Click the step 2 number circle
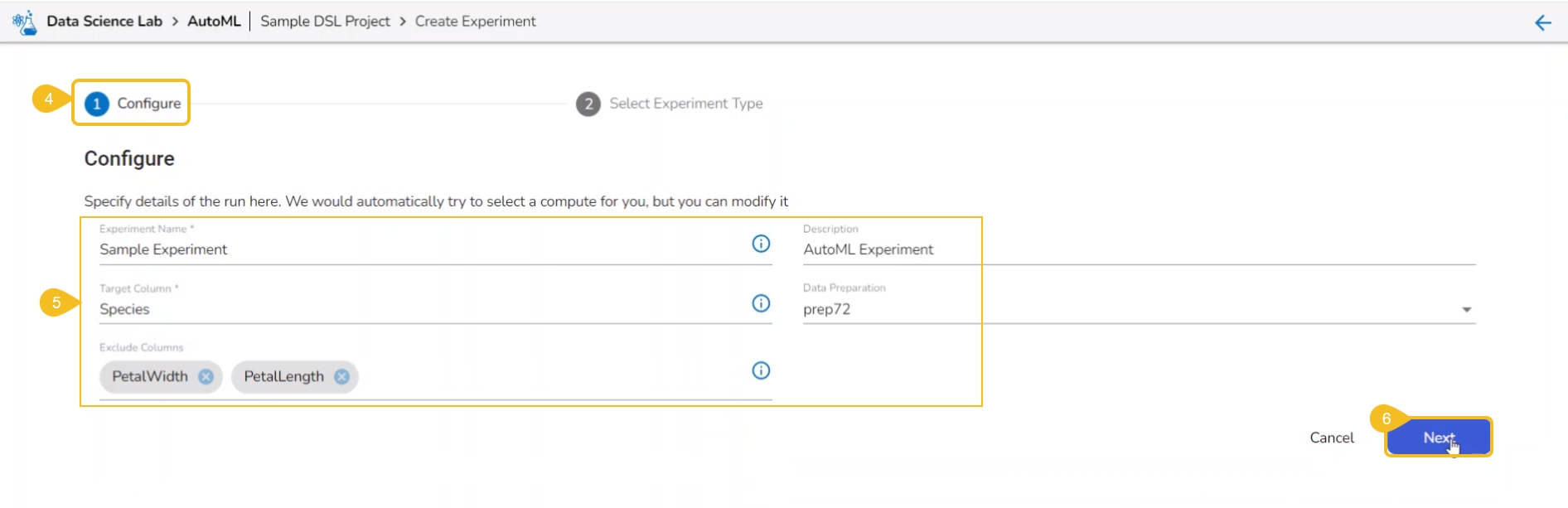 tap(588, 104)
